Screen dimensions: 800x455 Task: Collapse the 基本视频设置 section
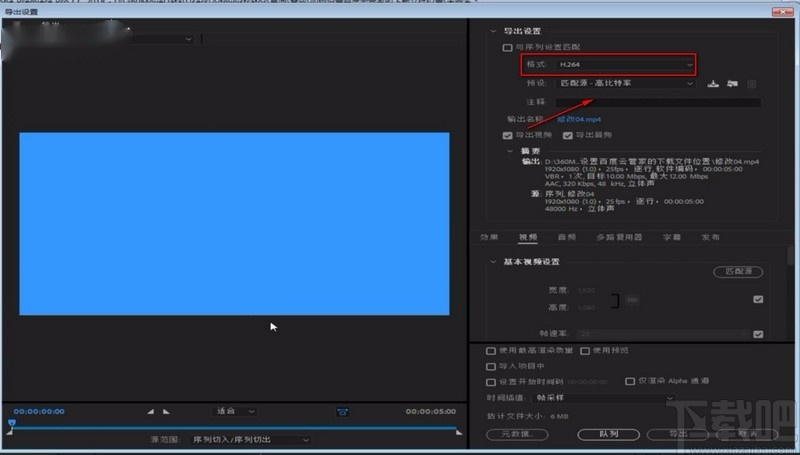493,262
